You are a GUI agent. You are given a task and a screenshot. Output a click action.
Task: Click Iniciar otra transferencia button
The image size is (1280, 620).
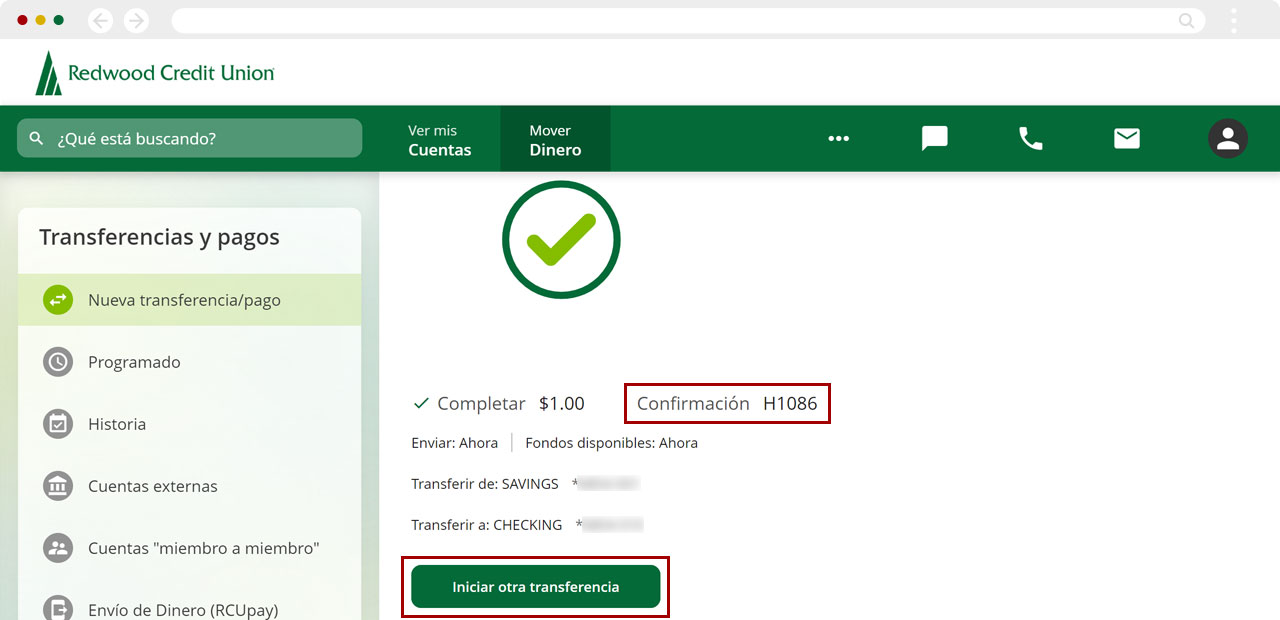coord(535,587)
